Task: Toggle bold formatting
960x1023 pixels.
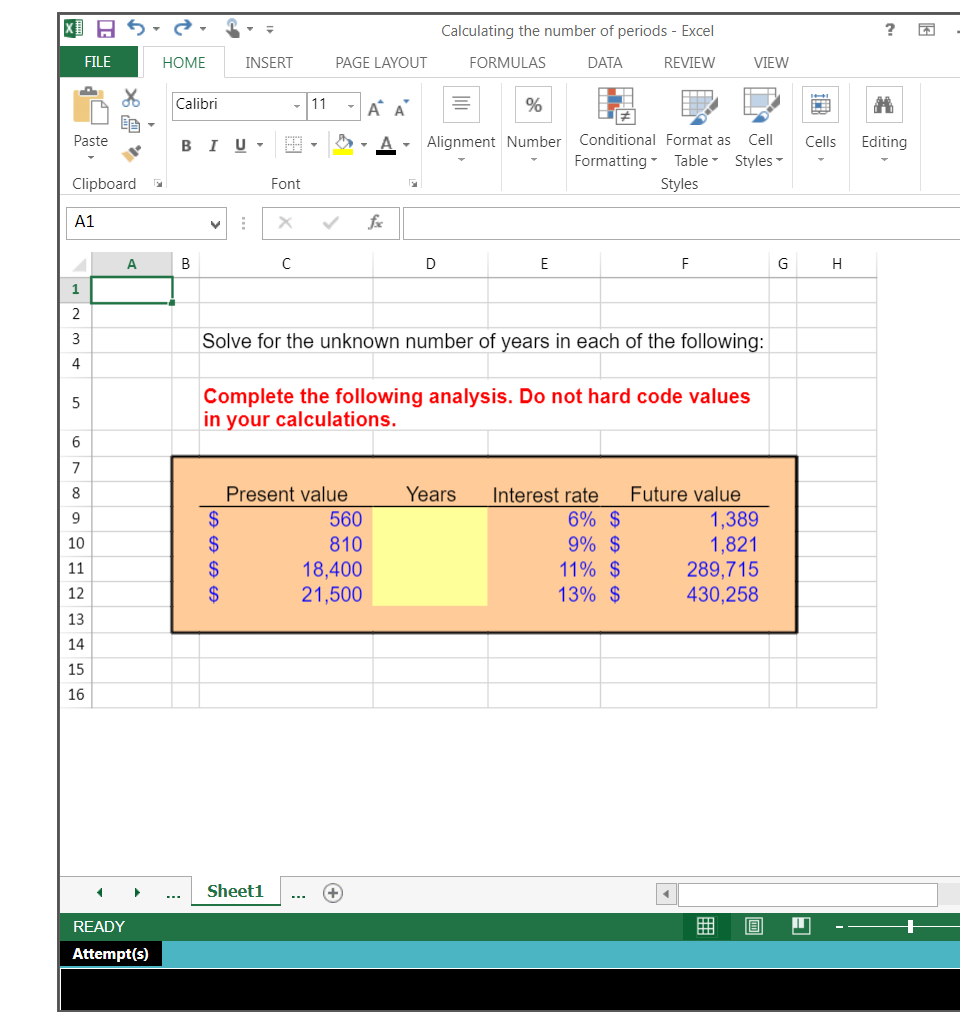Action: [185, 145]
